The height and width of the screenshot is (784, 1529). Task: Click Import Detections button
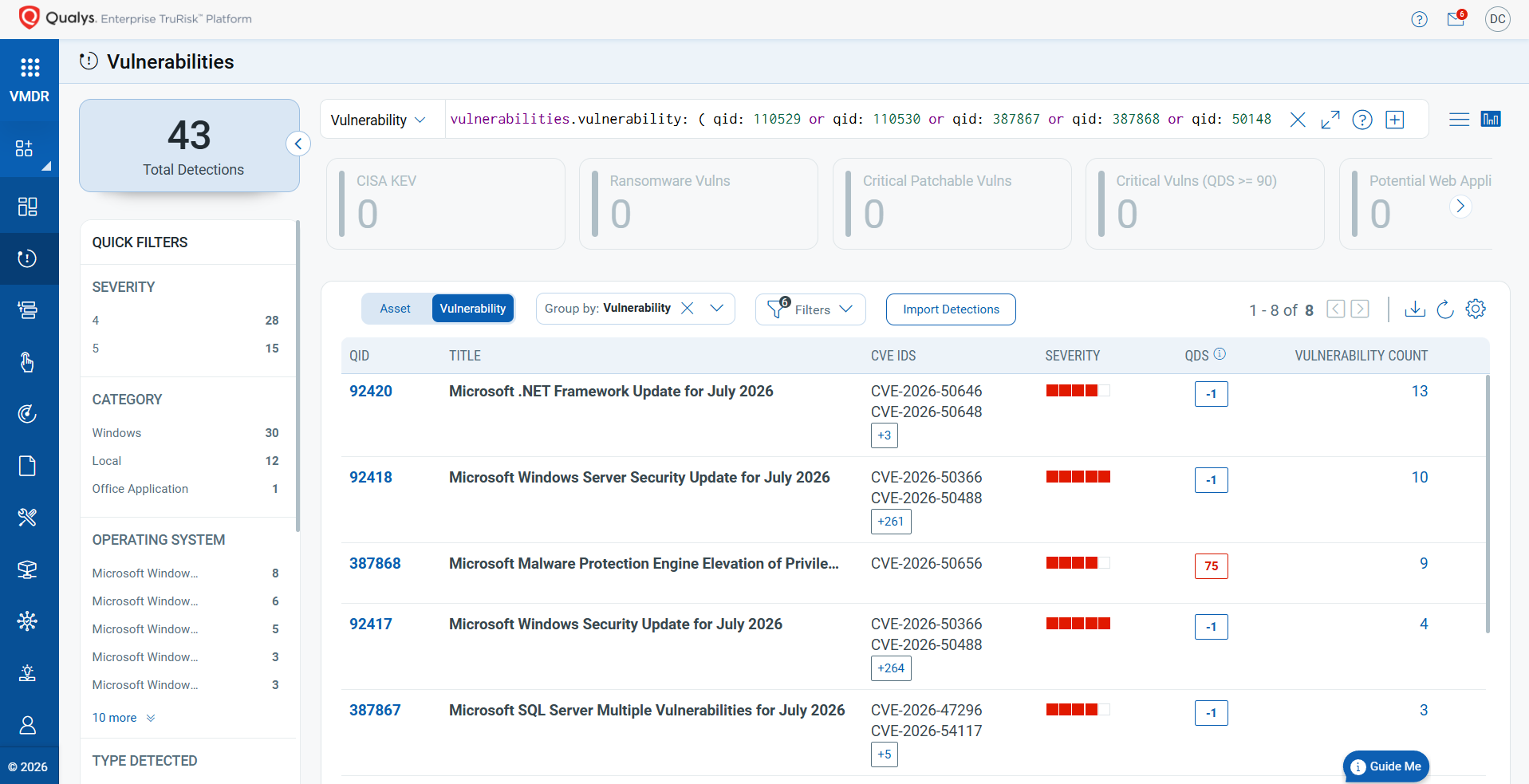[x=951, y=309]
